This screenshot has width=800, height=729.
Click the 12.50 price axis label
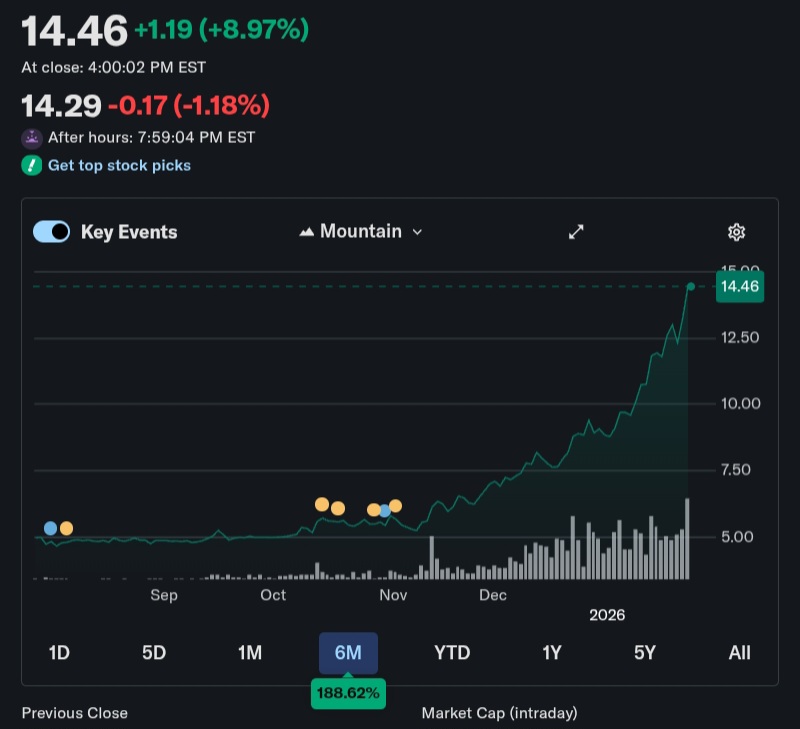[740, 338]
